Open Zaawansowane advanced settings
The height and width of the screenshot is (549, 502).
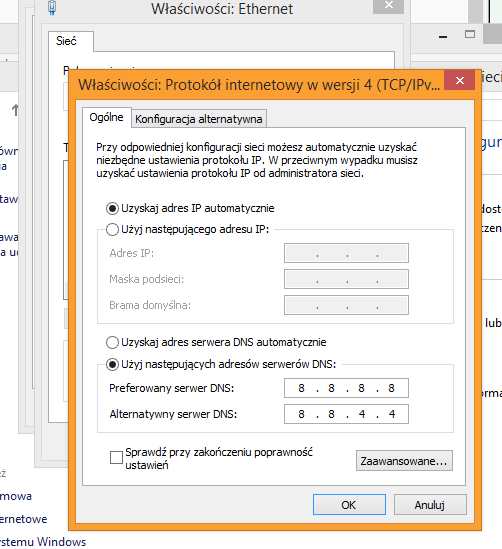tap(404, 461)
